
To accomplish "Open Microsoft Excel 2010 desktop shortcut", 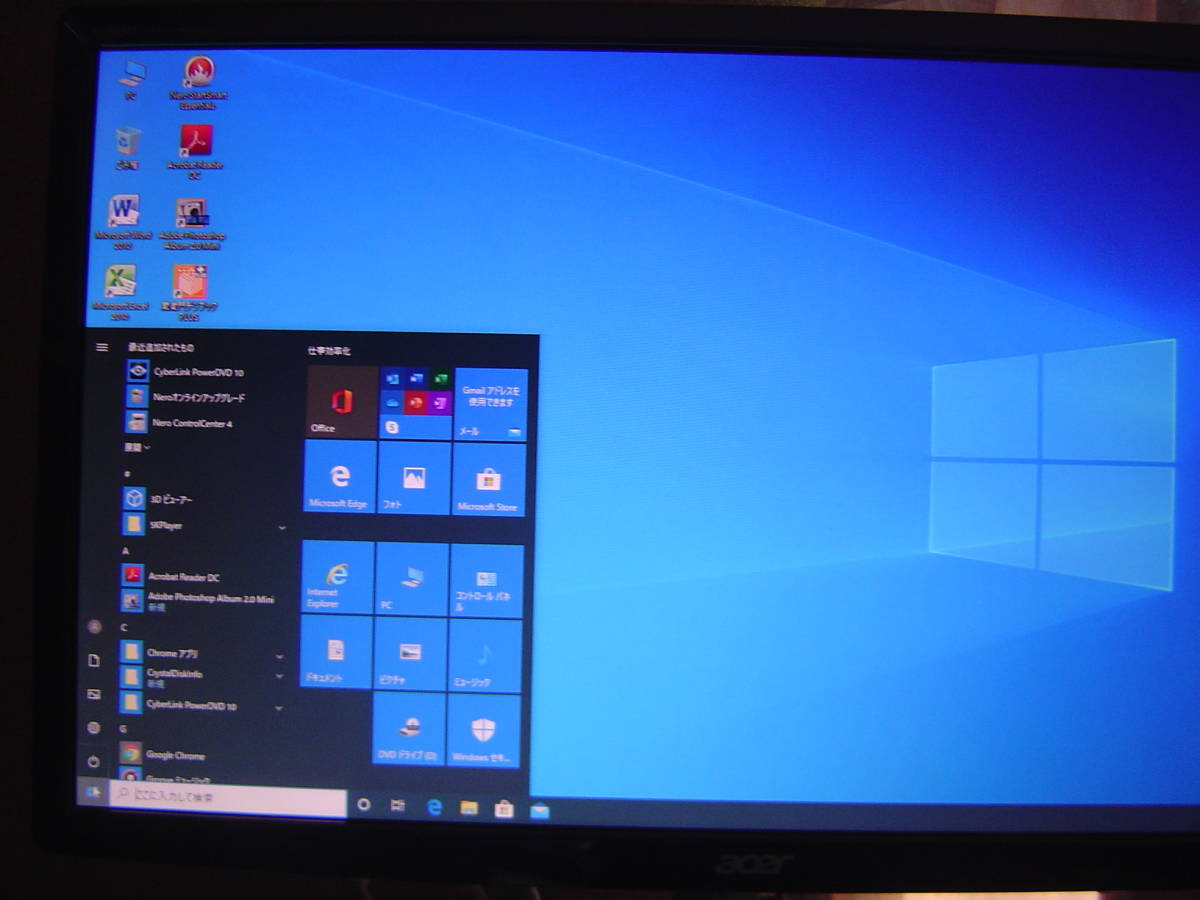I will [121, 292].
